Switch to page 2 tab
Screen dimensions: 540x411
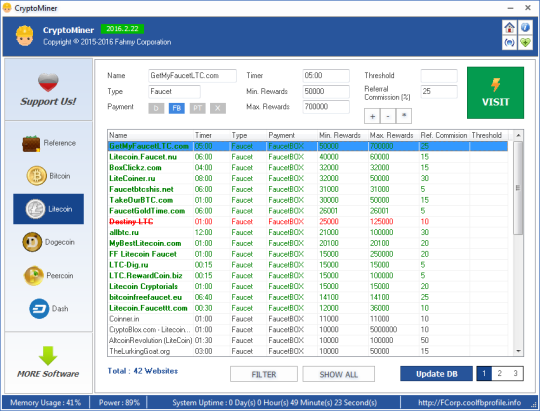click(x=499, y=373)
